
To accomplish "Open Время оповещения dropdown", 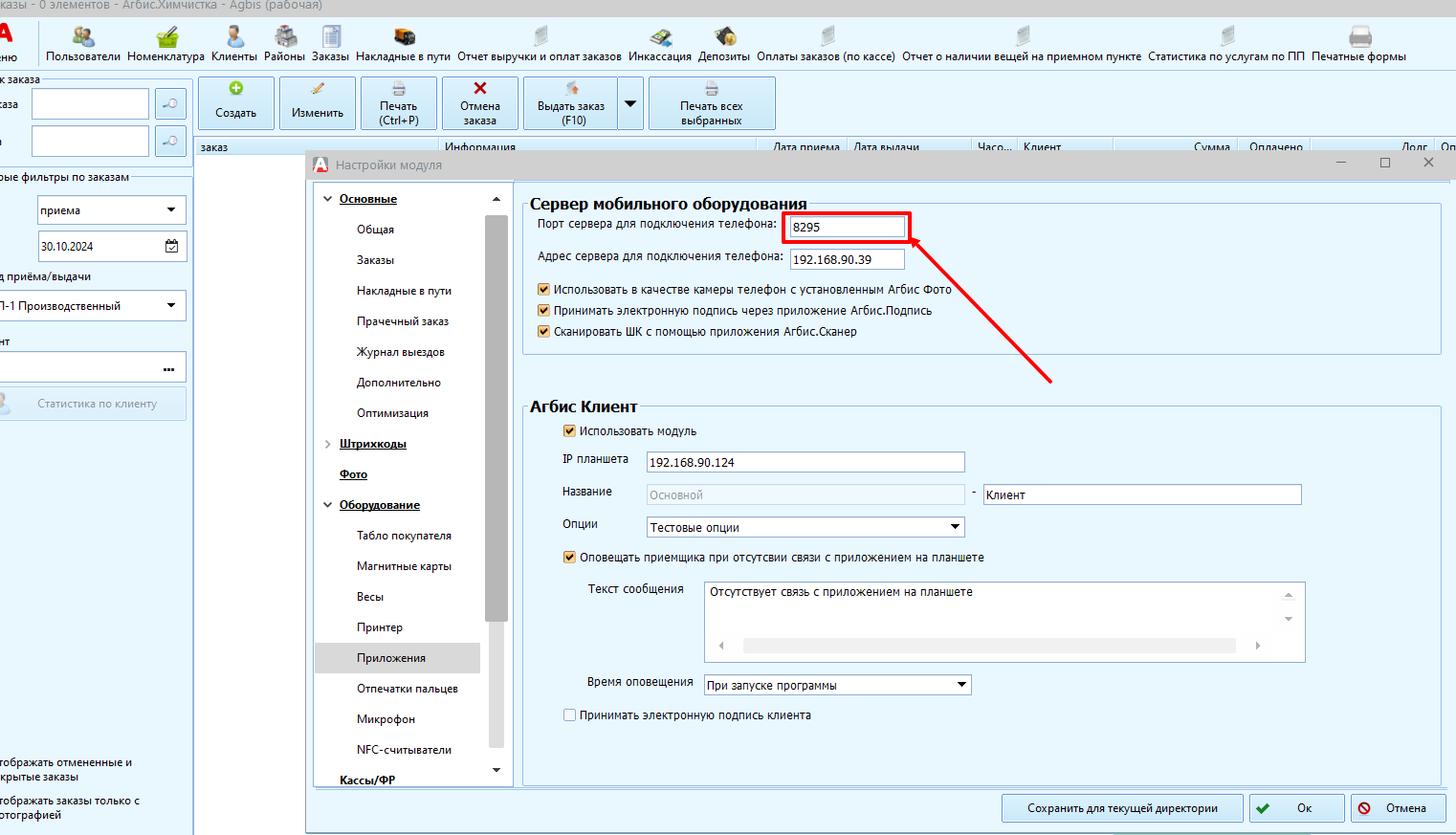I will point(960,685).
